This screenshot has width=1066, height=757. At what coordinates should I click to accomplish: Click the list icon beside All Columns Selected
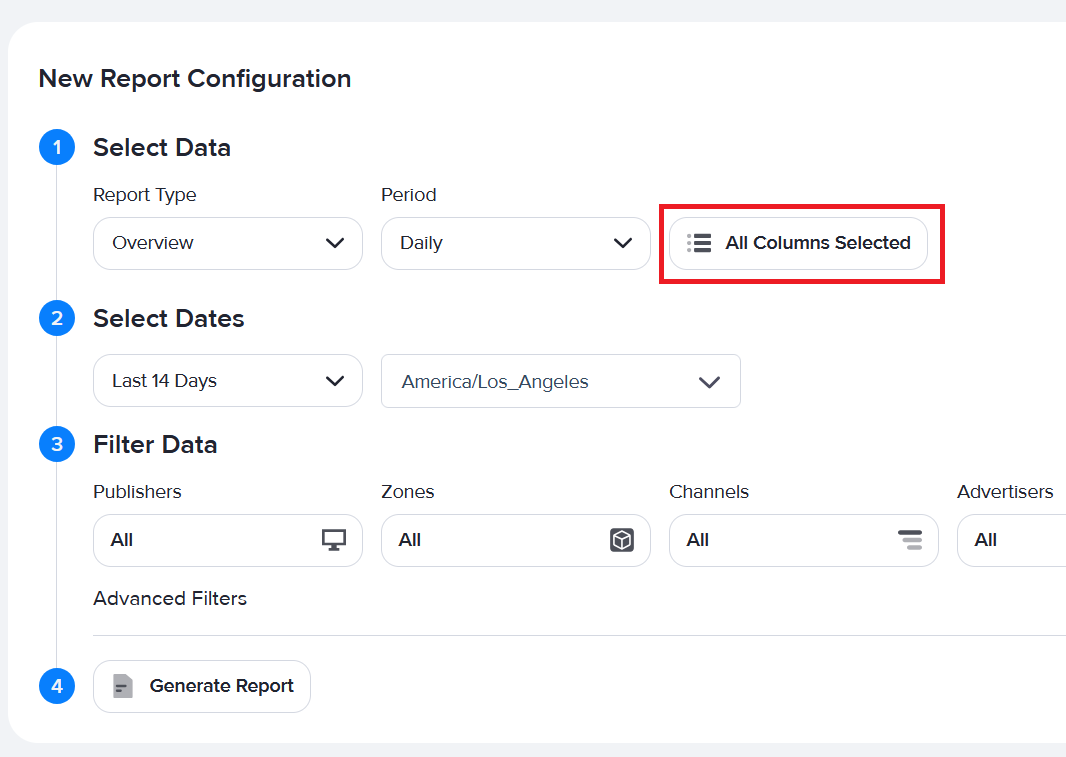pos(699,243)
